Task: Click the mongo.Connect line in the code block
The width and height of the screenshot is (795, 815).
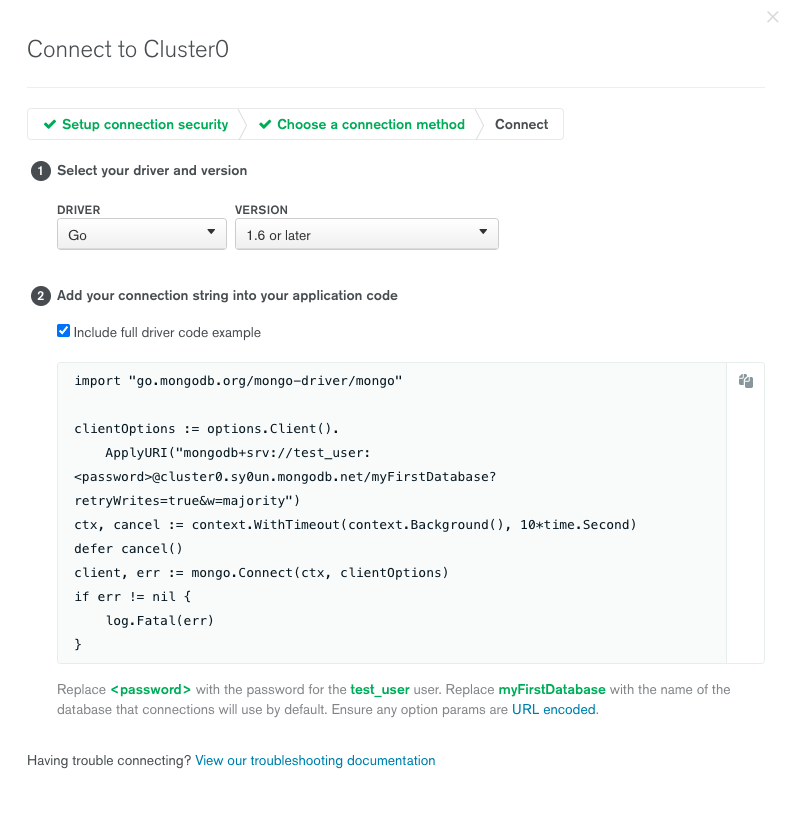Action: click(x=261, y=572)
